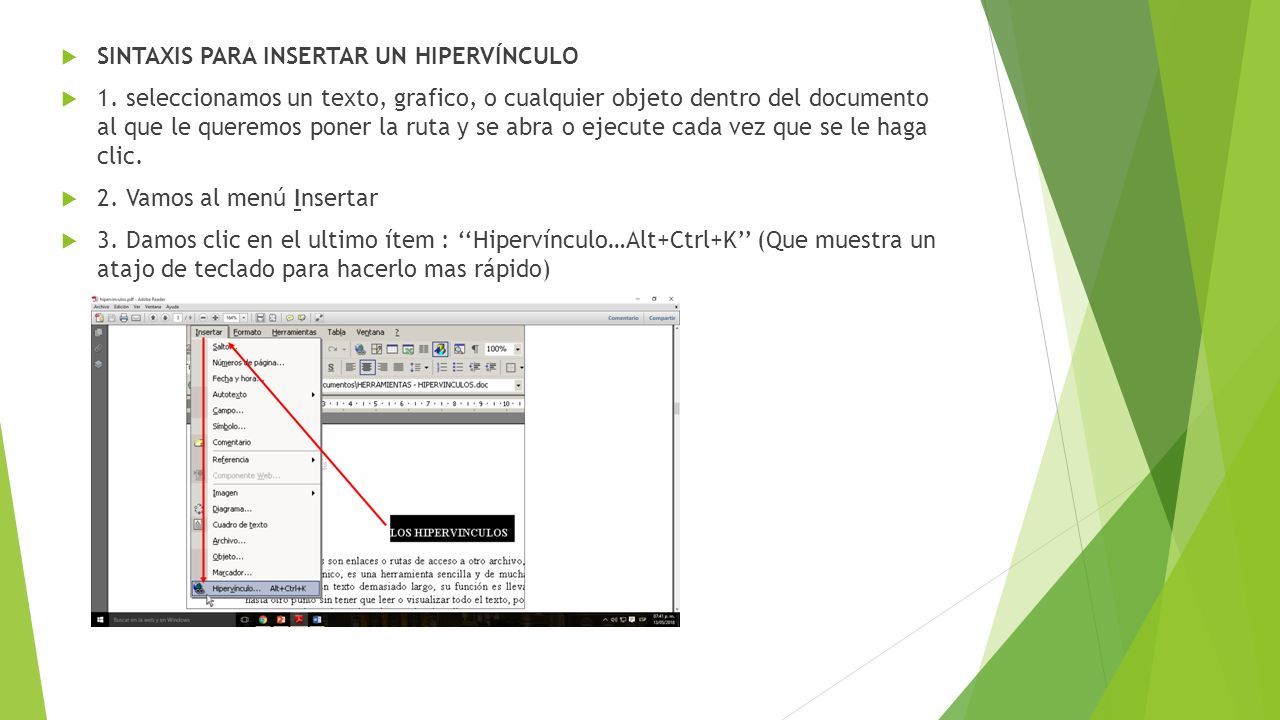Click the Print icon in Adobe Reader
This screenshot has width=1280, height=720.
pos(124,318)
